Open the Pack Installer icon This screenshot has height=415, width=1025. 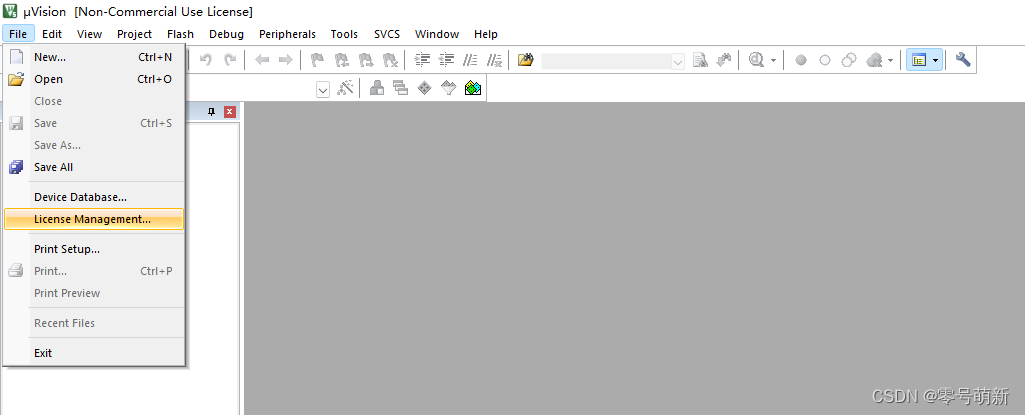pyautogui.click(x=473, y=88)
